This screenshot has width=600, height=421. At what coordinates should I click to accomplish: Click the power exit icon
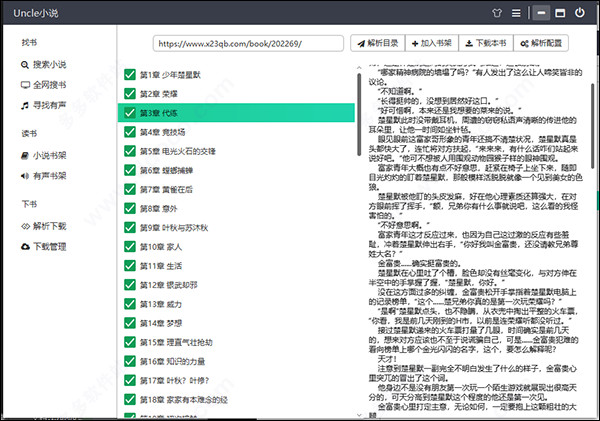click(589, 13)
